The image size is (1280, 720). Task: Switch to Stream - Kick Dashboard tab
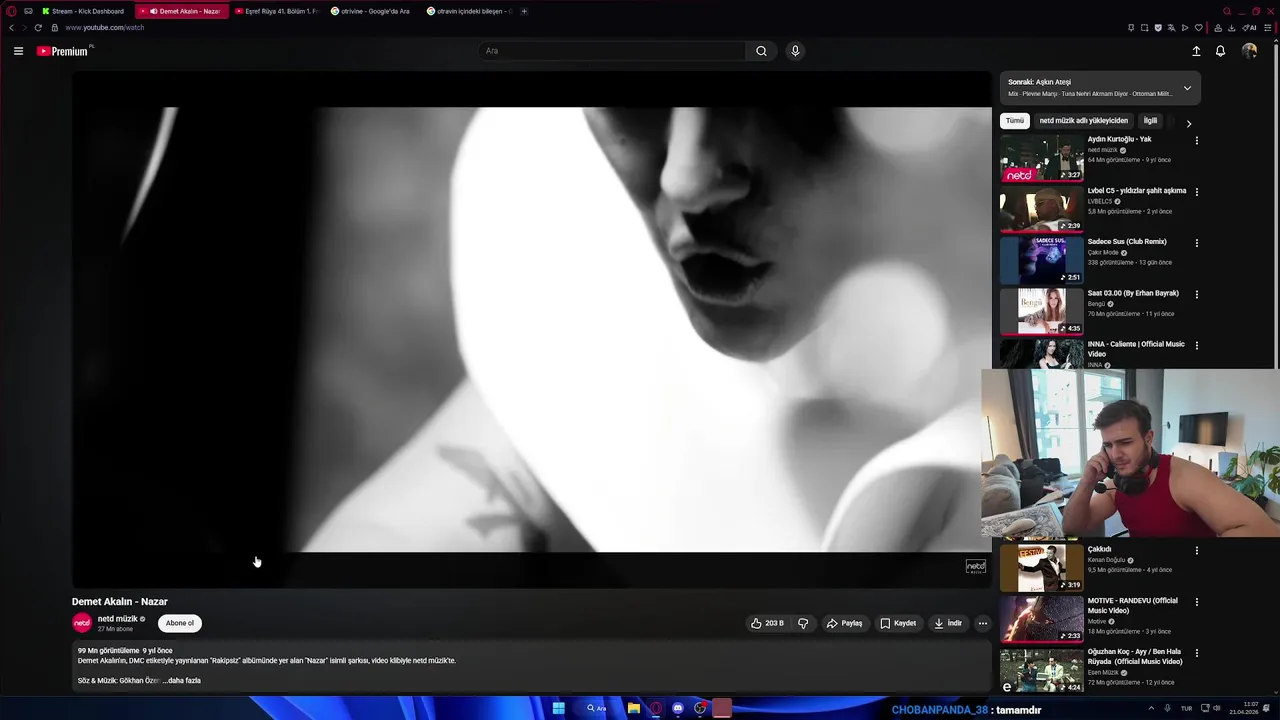click(x=84, y=11)
